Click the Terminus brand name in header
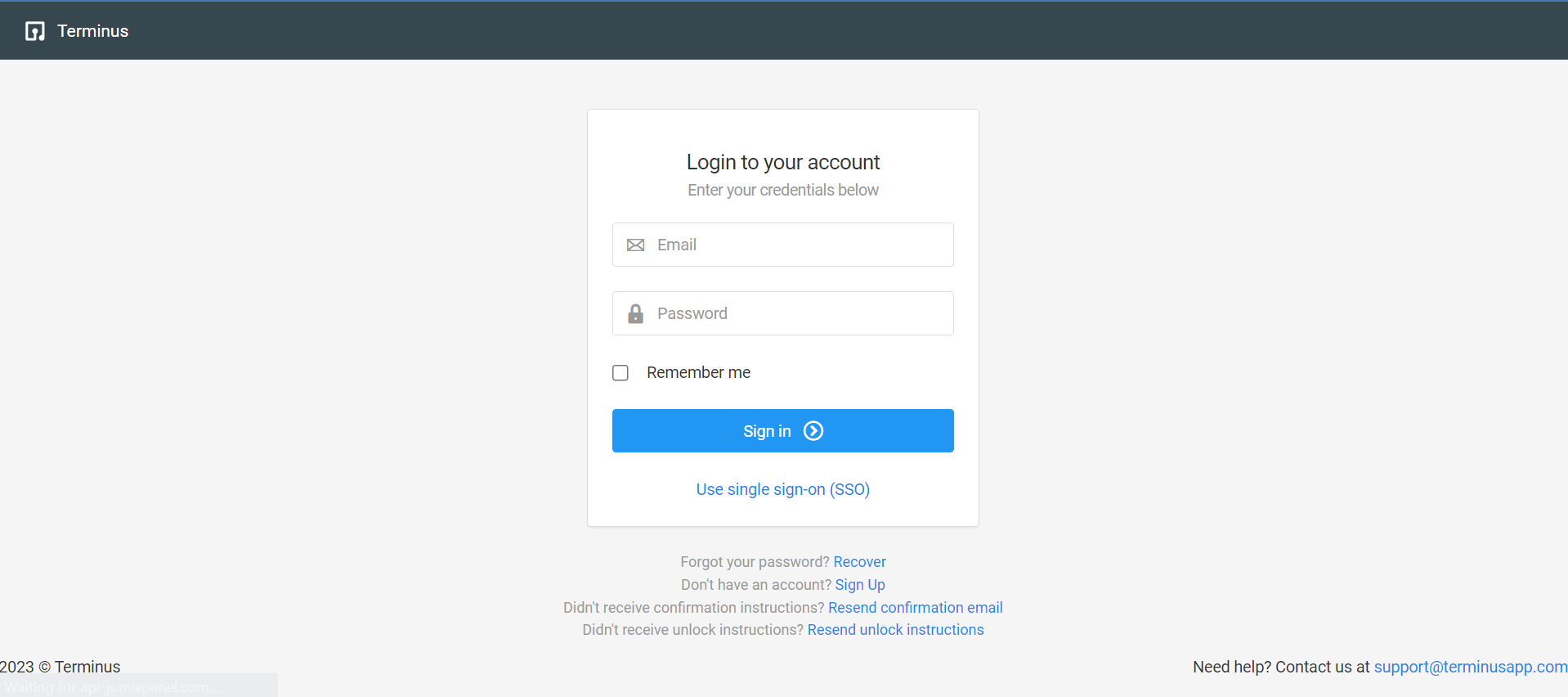 point(93,31)
